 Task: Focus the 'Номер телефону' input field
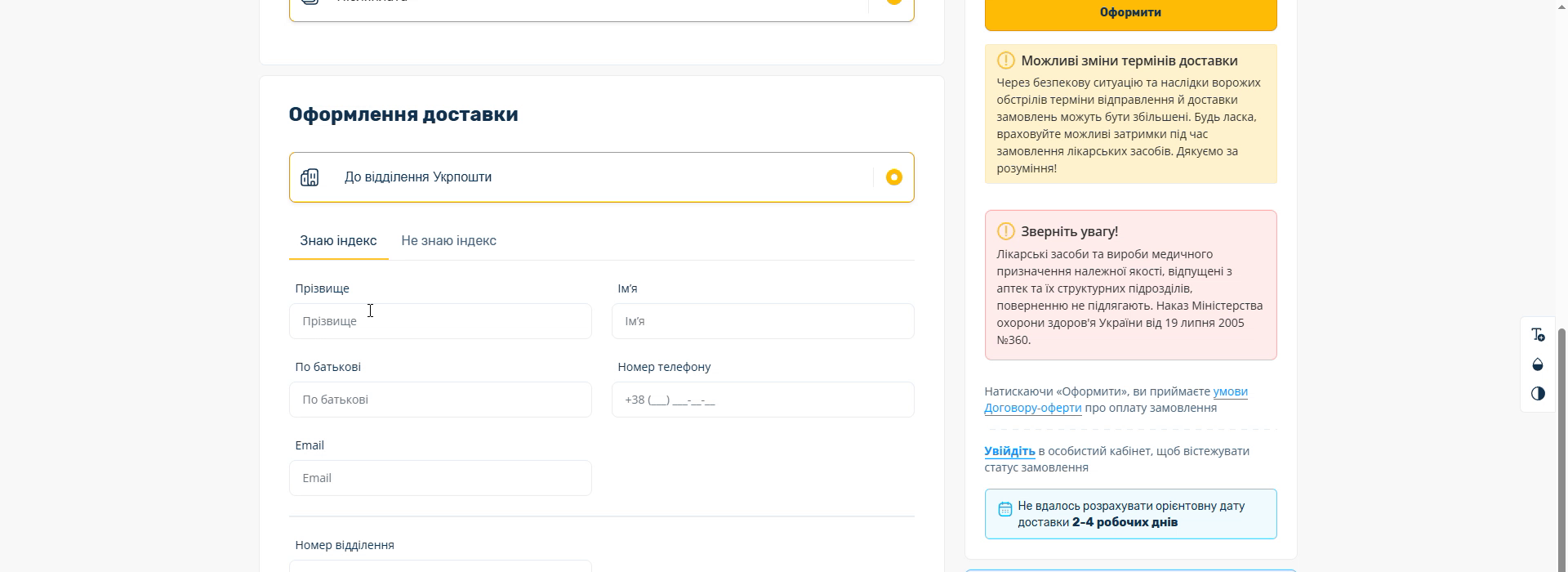click(763, 400)
